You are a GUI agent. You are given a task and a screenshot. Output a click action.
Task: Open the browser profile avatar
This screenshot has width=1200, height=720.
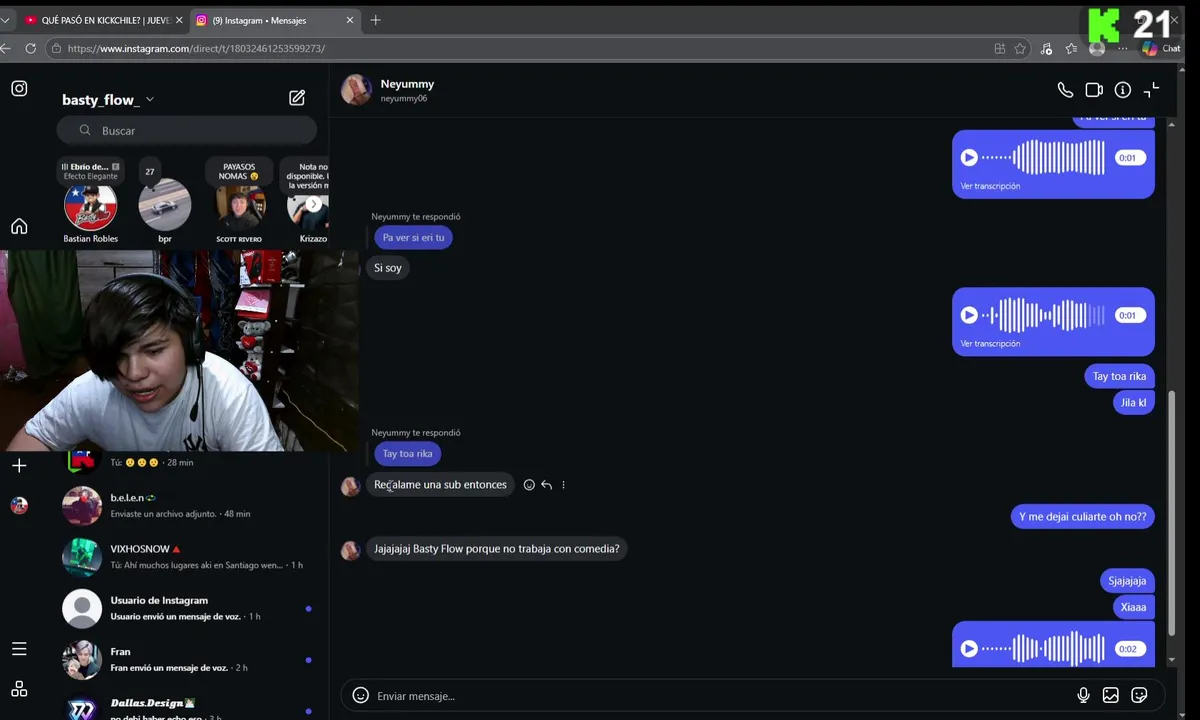coord(1097,48)
